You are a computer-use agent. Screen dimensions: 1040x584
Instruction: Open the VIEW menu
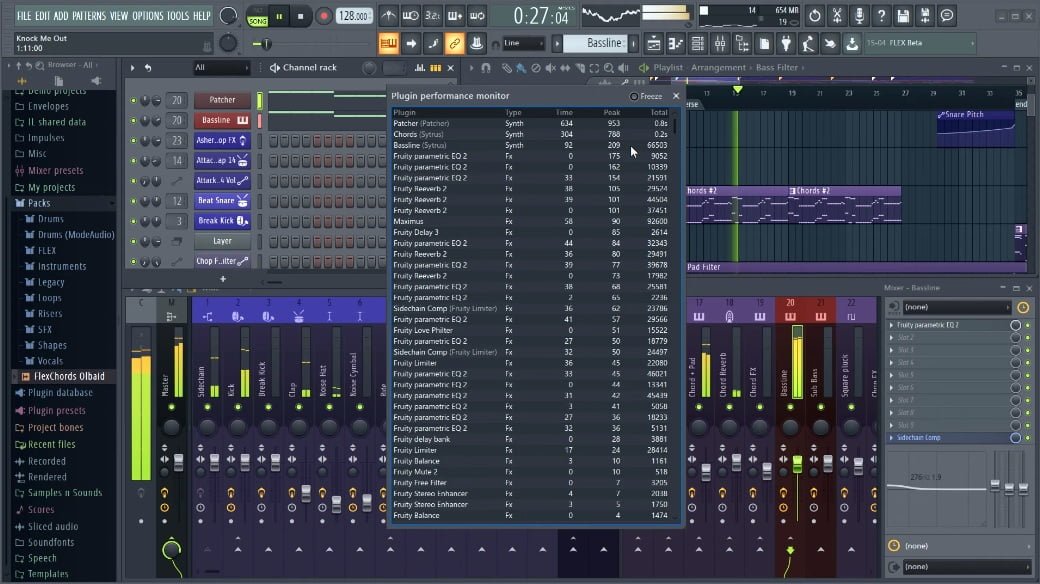(x=119, y=16)
